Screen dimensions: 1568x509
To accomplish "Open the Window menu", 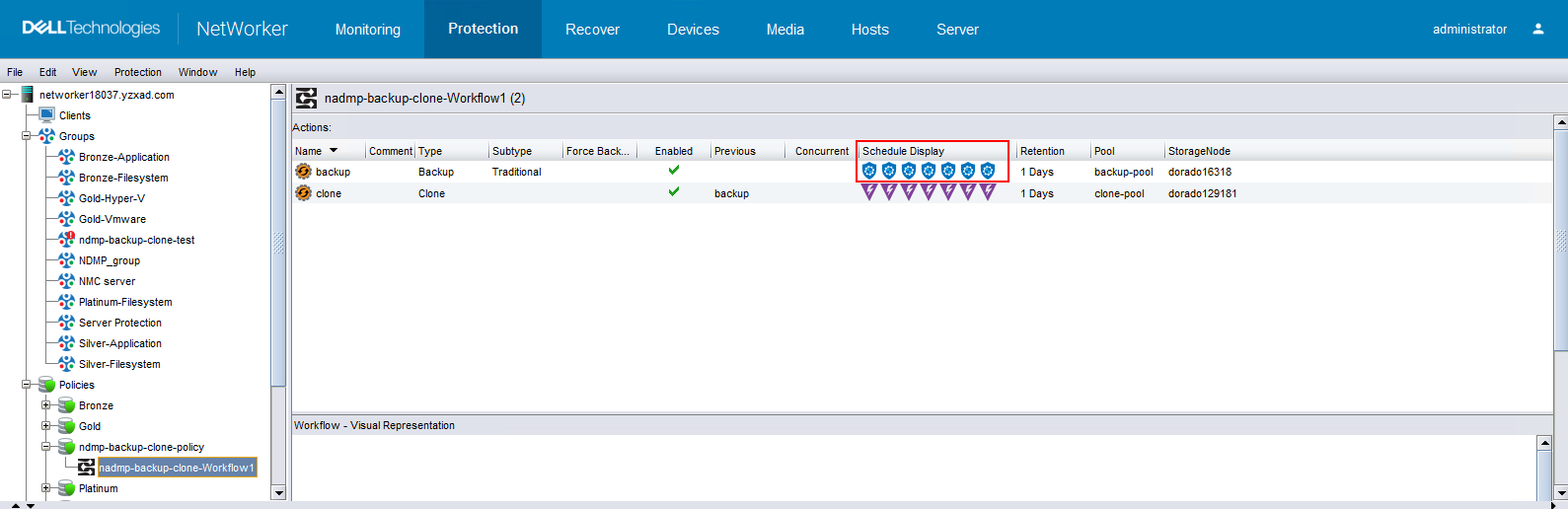I will point(197,72).
